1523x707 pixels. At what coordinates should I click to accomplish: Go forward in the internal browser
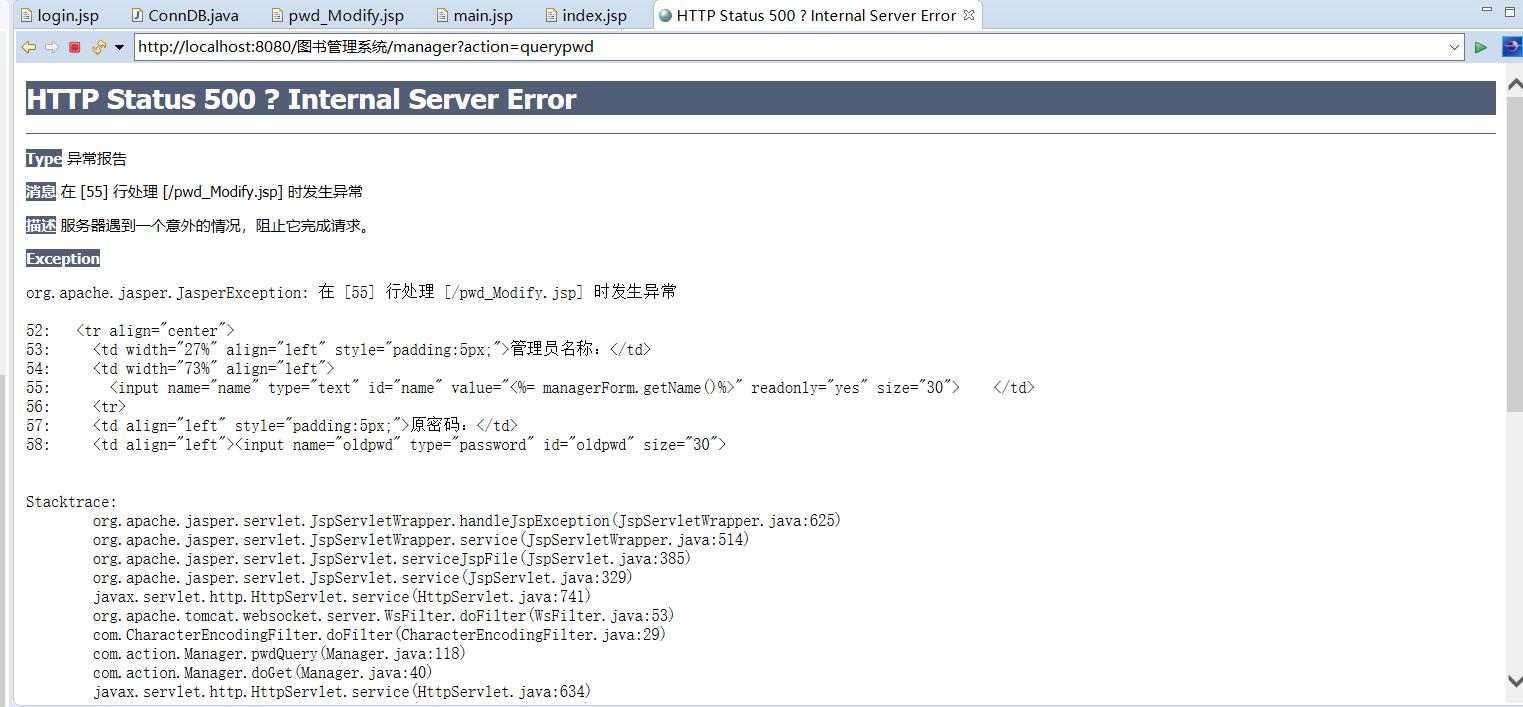(52, 47)
